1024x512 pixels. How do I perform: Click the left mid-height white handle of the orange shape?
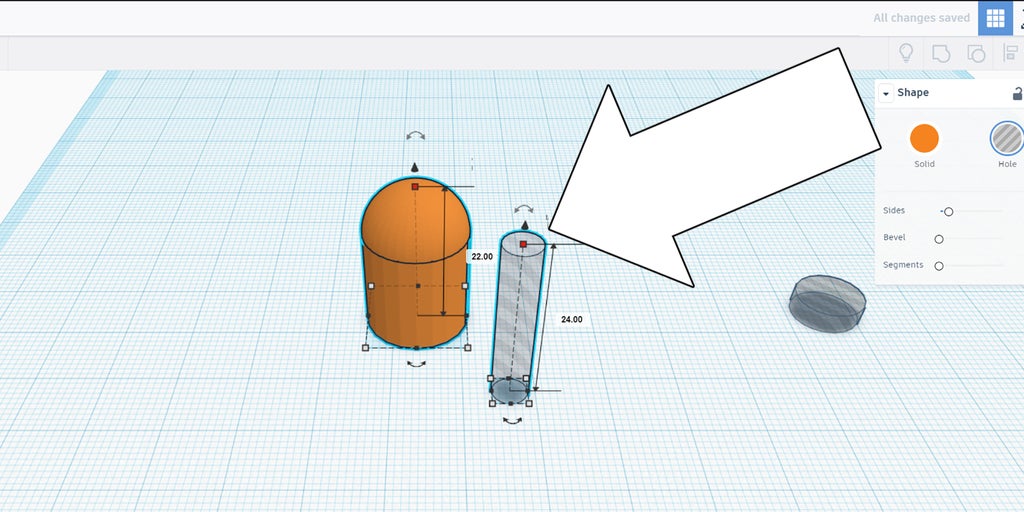pyautogui.click(x=371, y=285)
